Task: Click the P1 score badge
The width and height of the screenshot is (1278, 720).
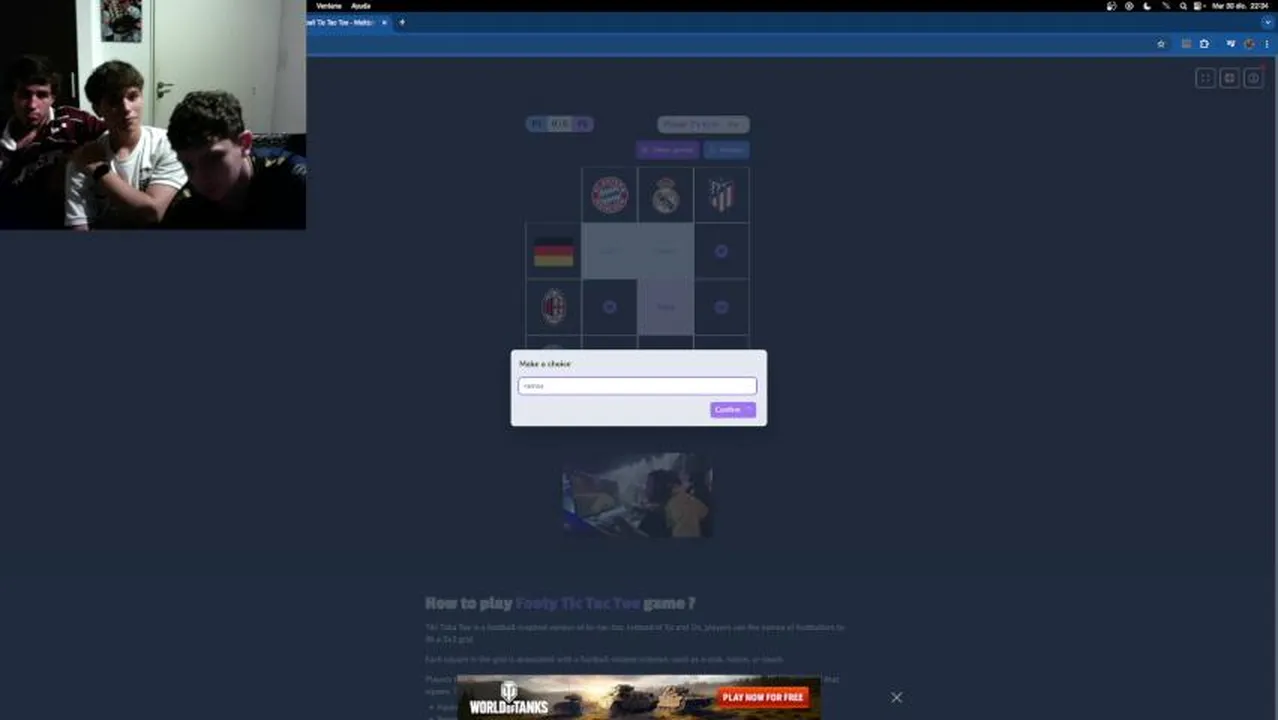Action: pyautogui.click(x=537, y=124)
